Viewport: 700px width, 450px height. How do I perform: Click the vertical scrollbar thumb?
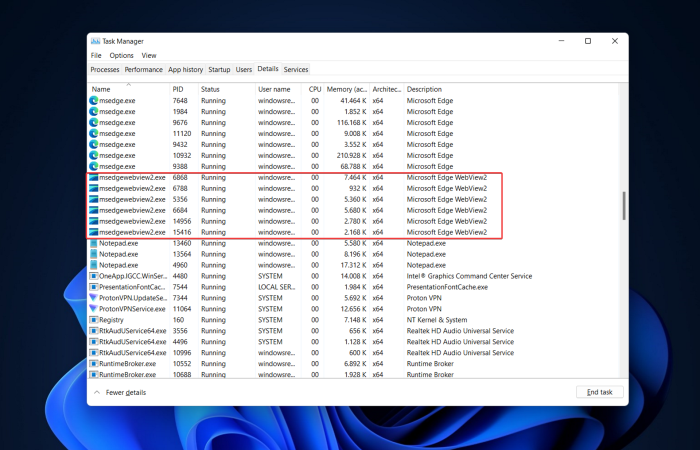624,206
